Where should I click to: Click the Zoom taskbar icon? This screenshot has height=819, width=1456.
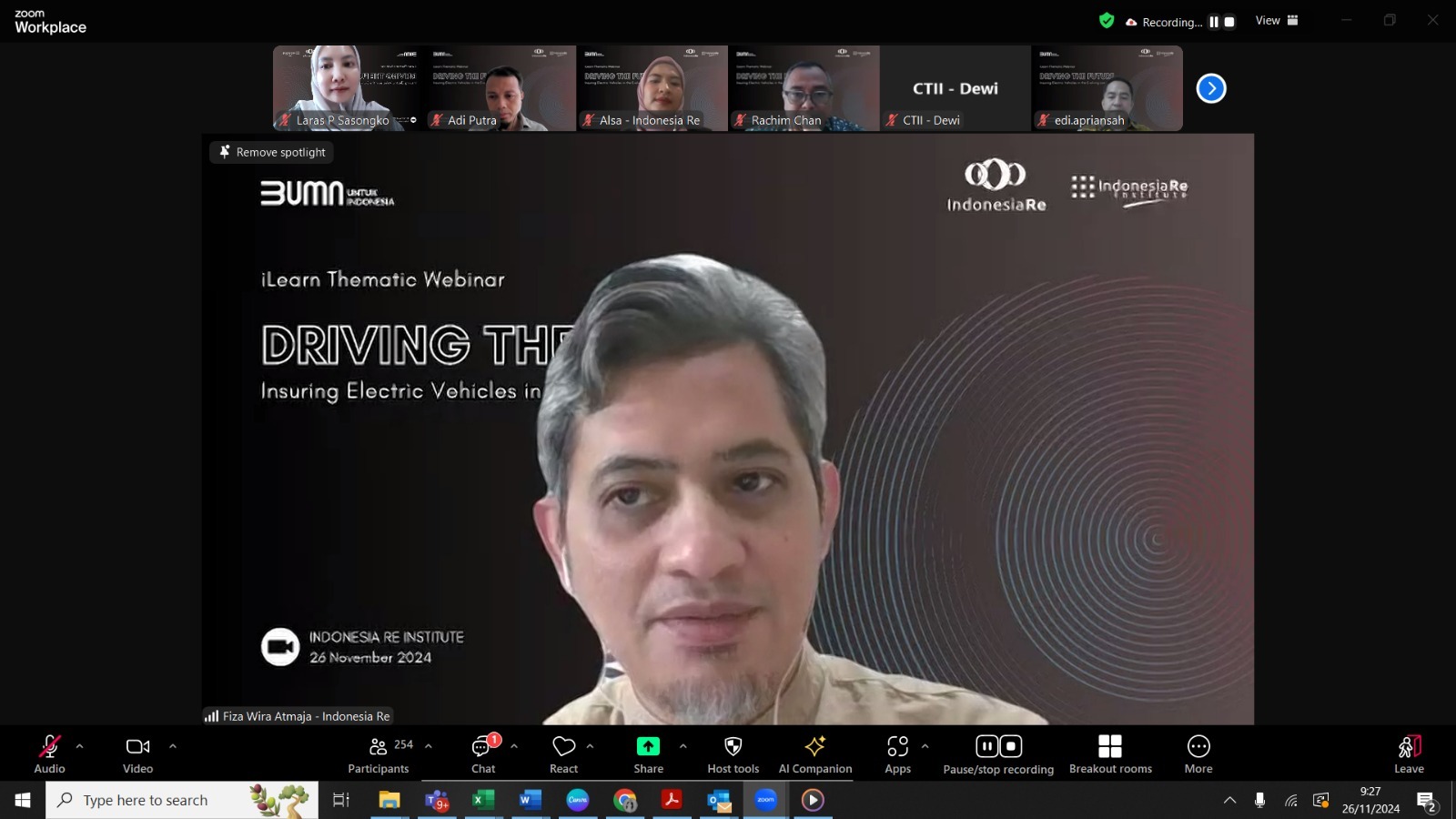click(x=766, y=800)
